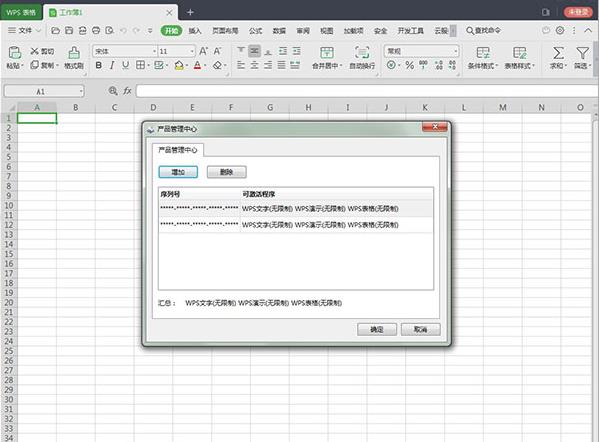Toggle italic formatting
This screenshot has width=599, height=442.
click(112, 65)
